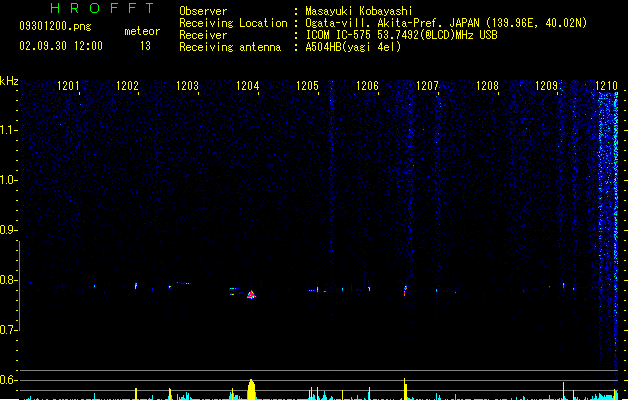Click the 1207 time marker
Screen dimensions: 629x400
427,86
